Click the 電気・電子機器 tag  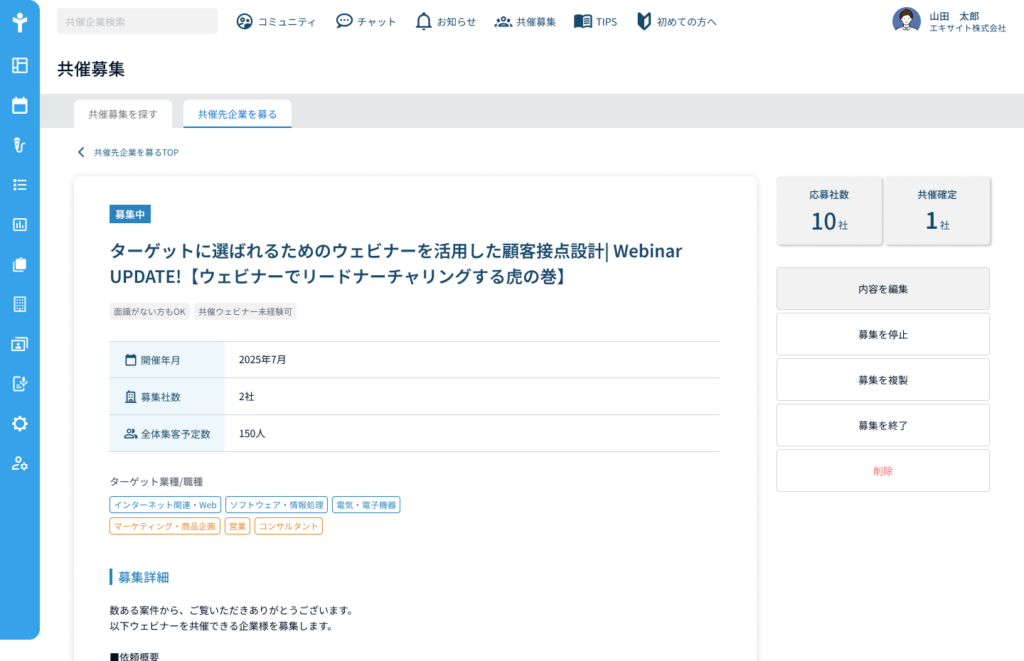point(366,505)
